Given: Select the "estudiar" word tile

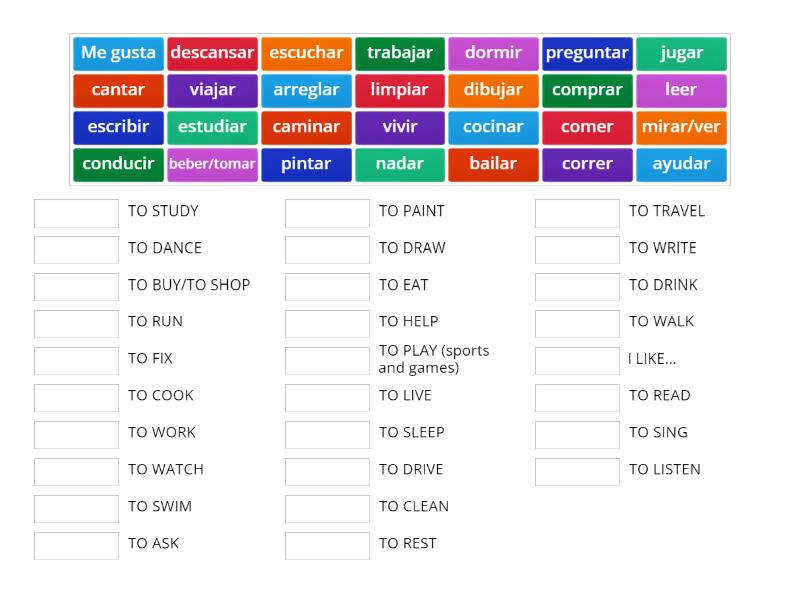Looking at the screenshot, I should click(x=212, y=127).
